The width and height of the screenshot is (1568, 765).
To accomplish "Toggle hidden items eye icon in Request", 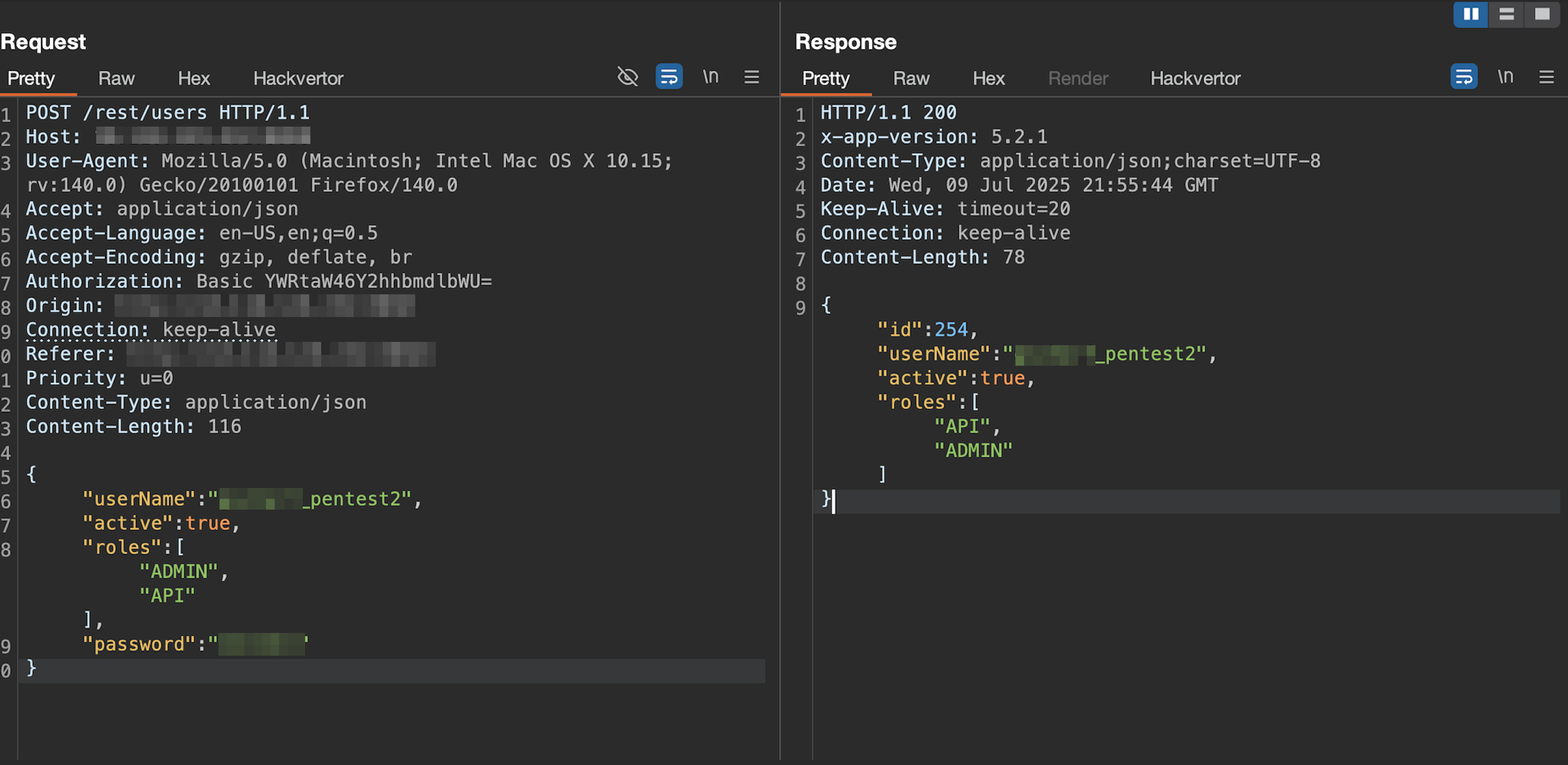I will click(628, 77).
